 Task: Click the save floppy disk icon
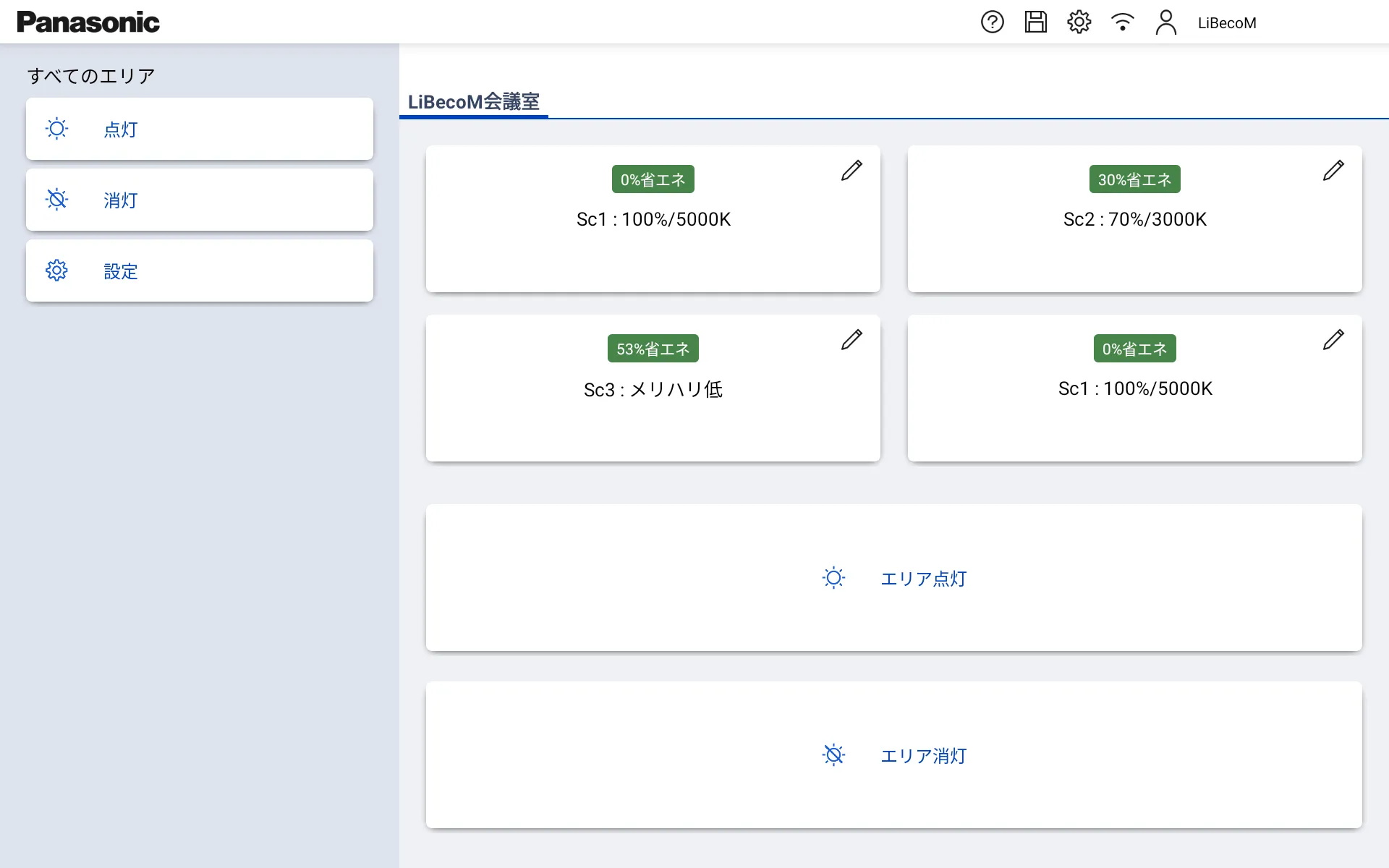click(1035, 22)
